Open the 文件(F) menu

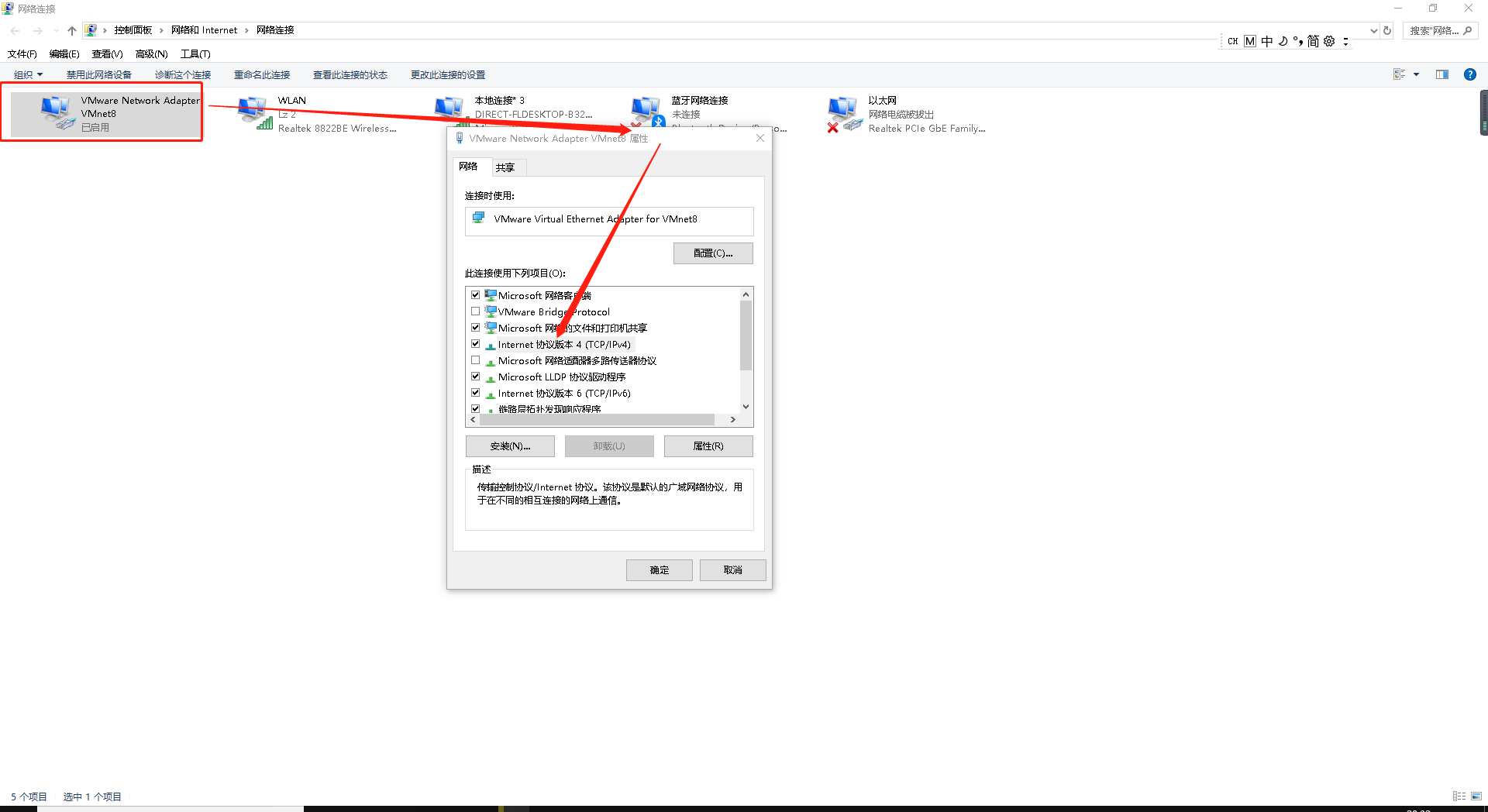pyautogui.click(x=22, y=54)
